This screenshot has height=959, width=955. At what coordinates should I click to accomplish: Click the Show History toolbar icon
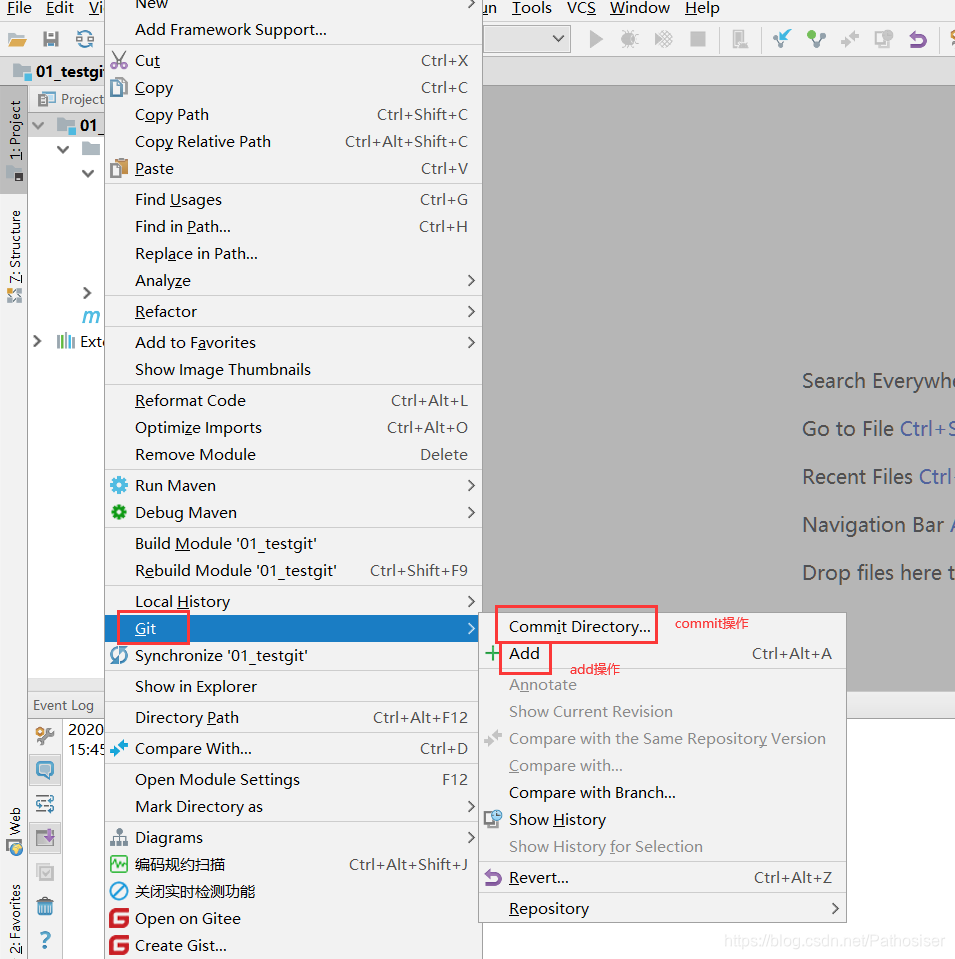tap(883, 40)
